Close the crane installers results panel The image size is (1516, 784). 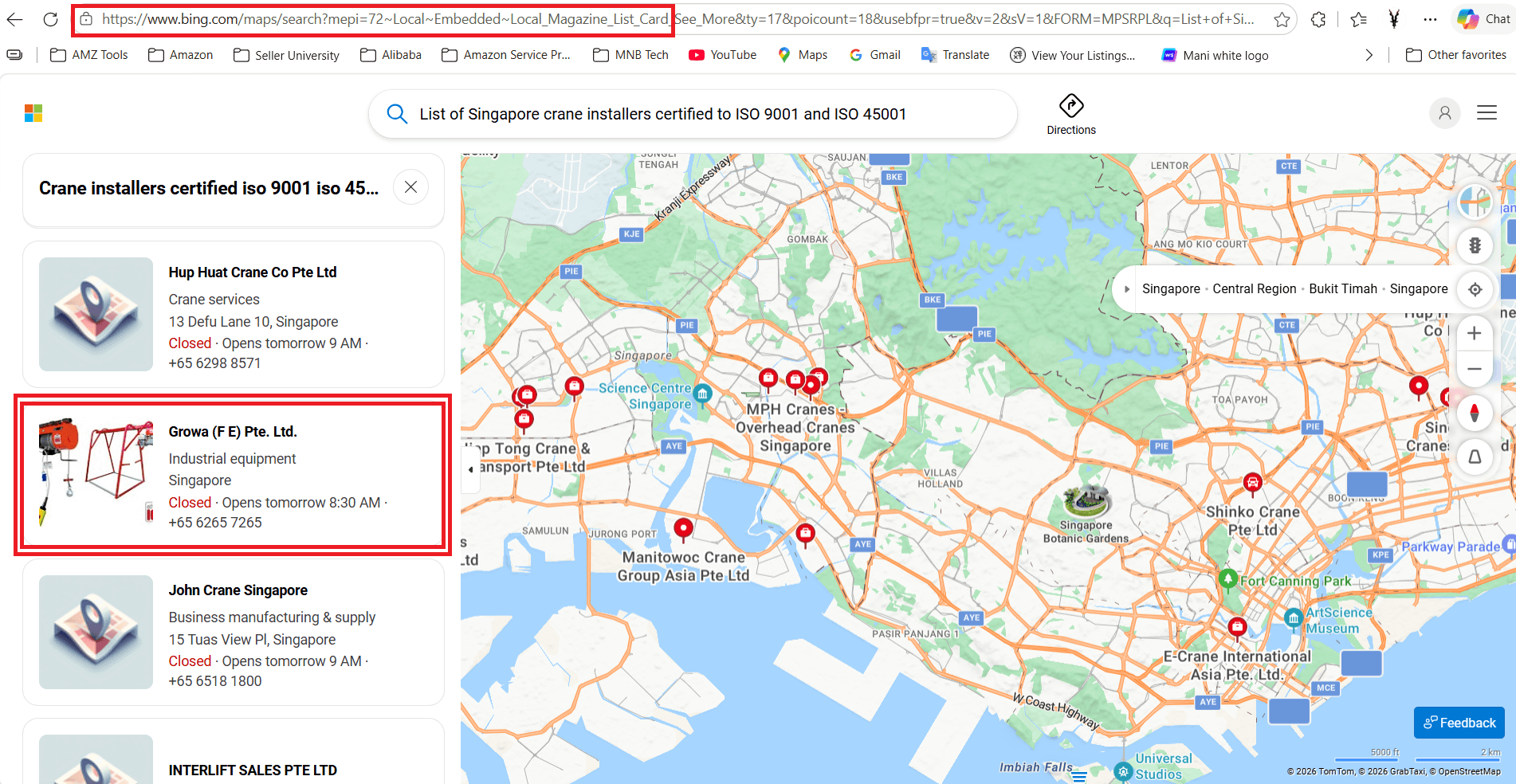pos(410,187)
